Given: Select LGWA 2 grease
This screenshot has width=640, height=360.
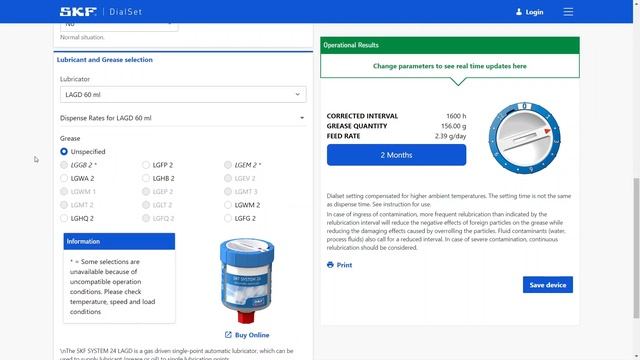Looking at the screenshot, I should point(64,178).
